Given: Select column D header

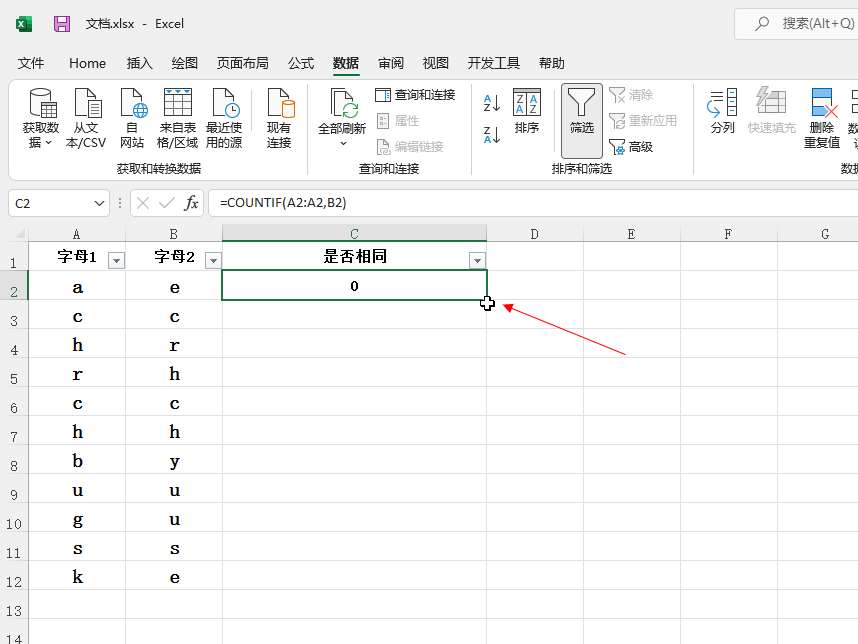Looking at the screenshot, I should click(x=535, y=234).
